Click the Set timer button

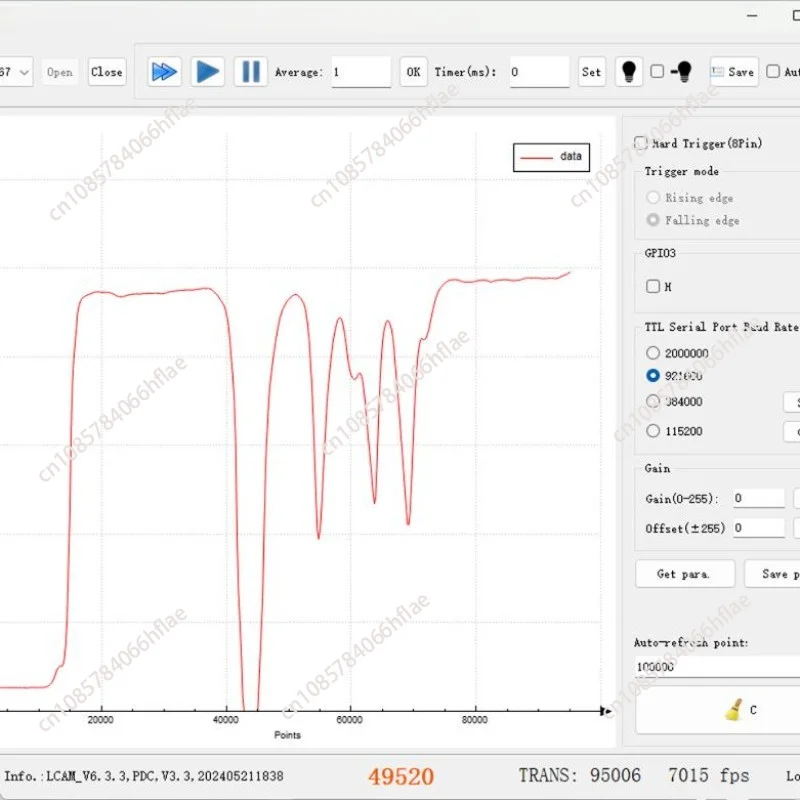591,72
